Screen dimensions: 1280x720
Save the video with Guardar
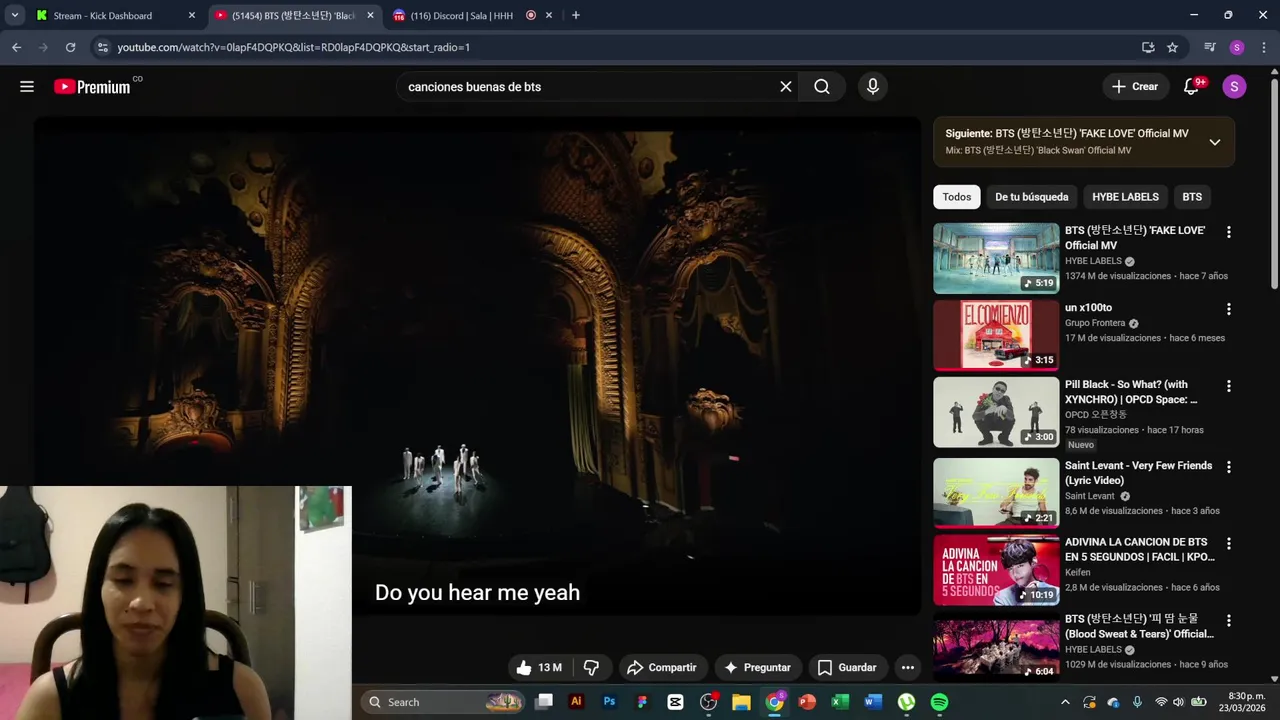click(846, 668)
